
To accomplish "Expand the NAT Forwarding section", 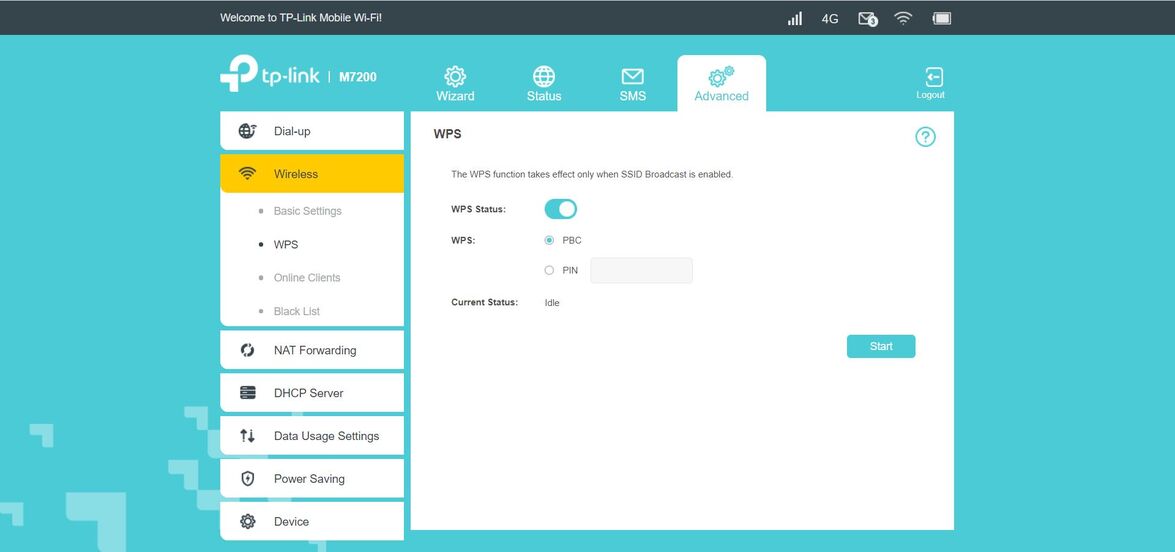I will click(312, 350).
